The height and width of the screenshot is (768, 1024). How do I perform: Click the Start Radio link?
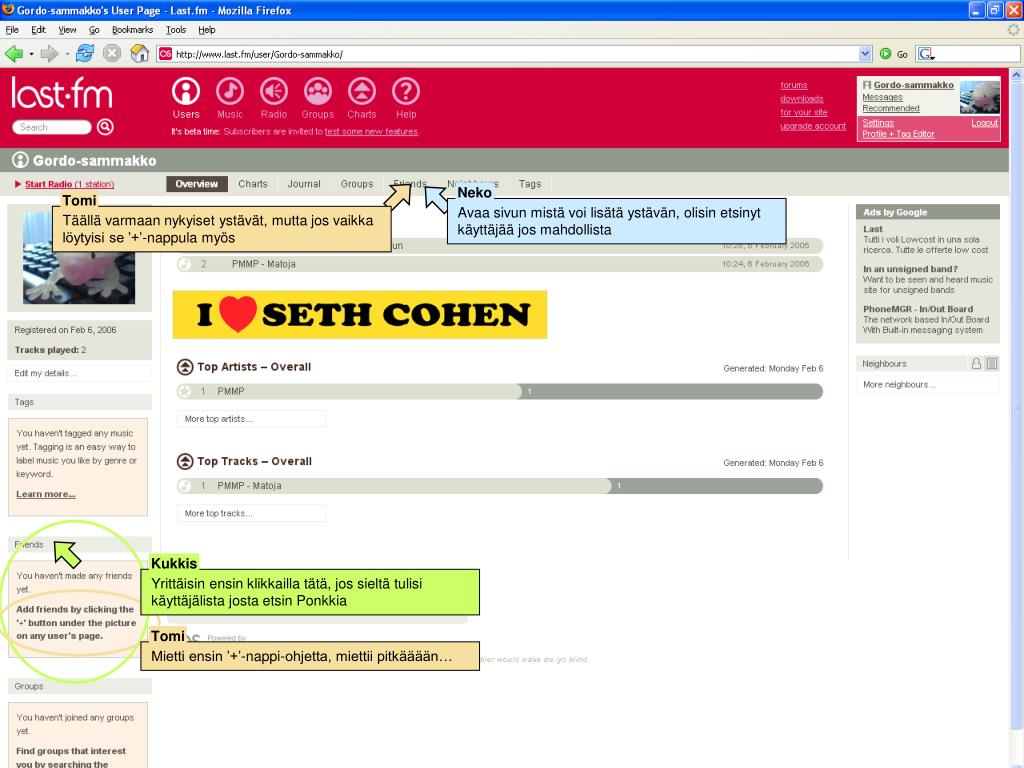pos(69,184)
